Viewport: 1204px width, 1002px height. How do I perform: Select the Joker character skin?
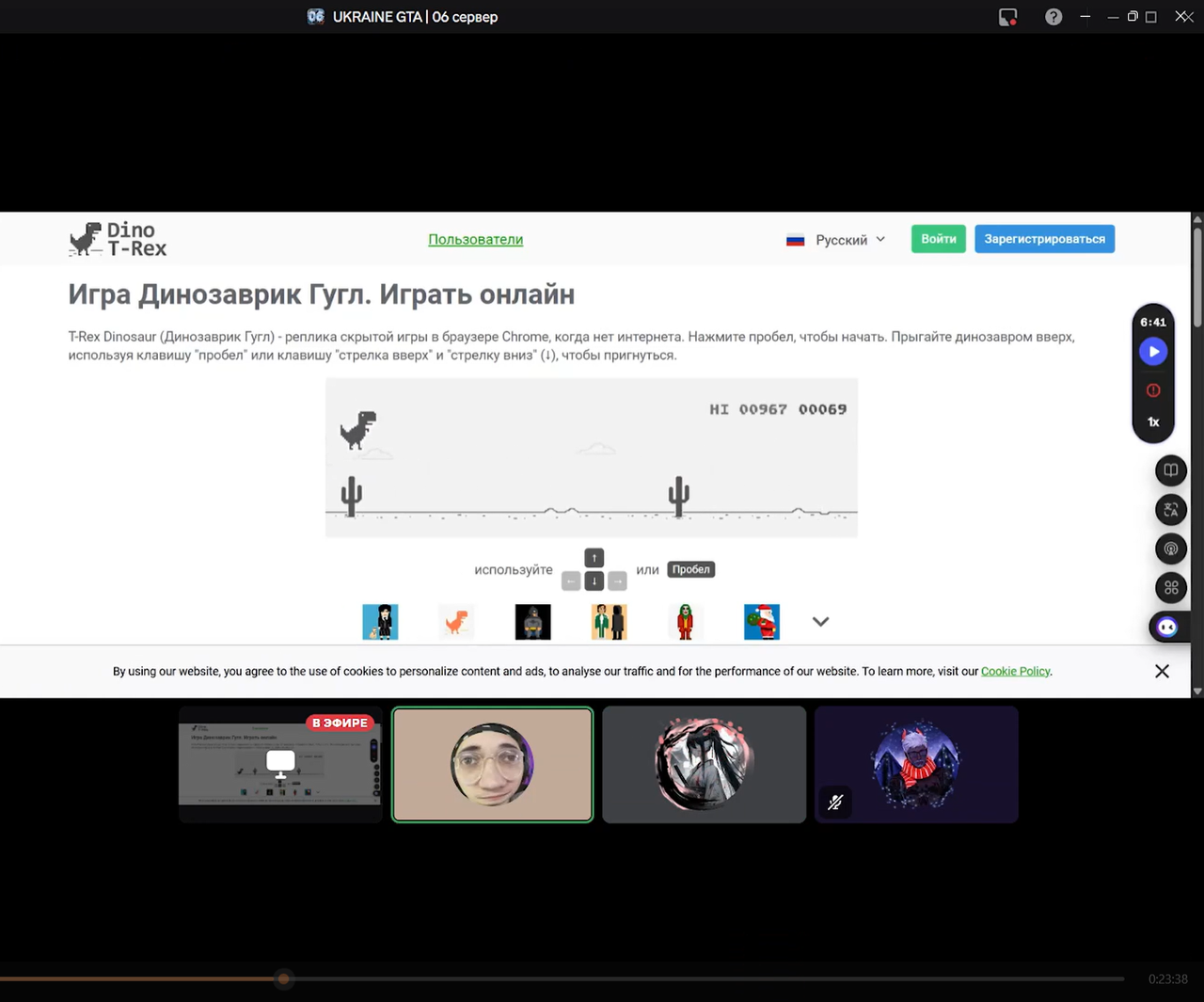point(686,622)
